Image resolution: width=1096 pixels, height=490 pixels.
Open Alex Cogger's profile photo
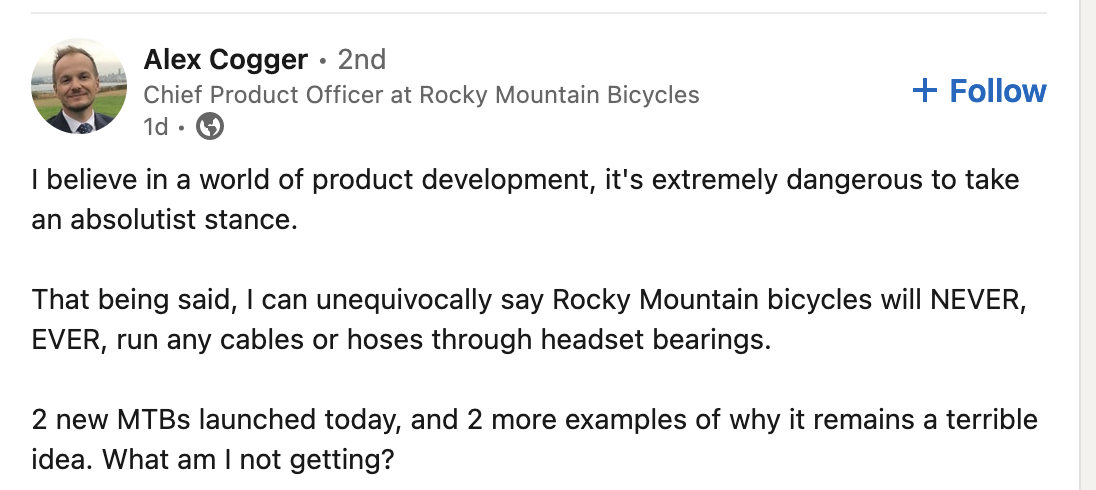pyautogui.click(x=79, y=87)
